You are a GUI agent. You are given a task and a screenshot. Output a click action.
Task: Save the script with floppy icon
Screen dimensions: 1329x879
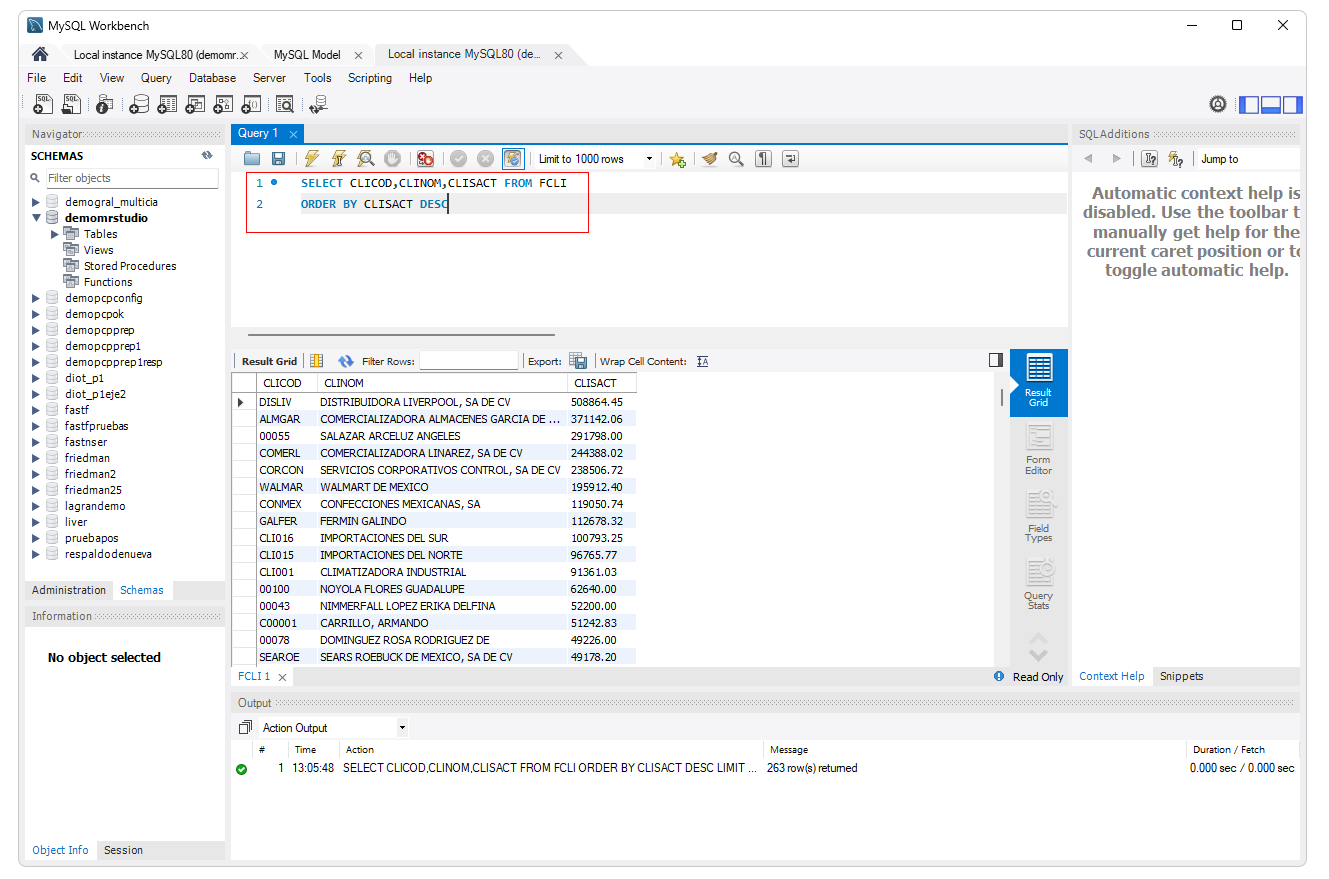coord(278,158)
